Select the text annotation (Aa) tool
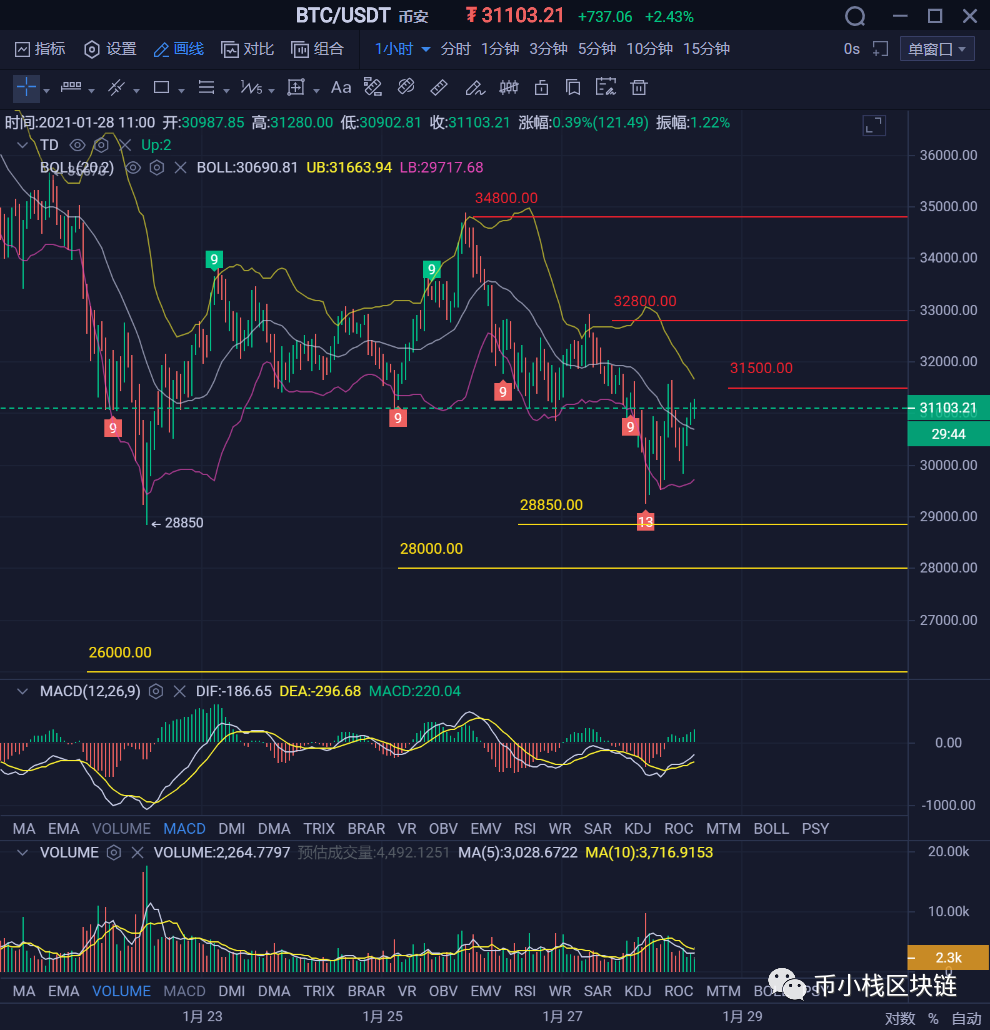 340,87
